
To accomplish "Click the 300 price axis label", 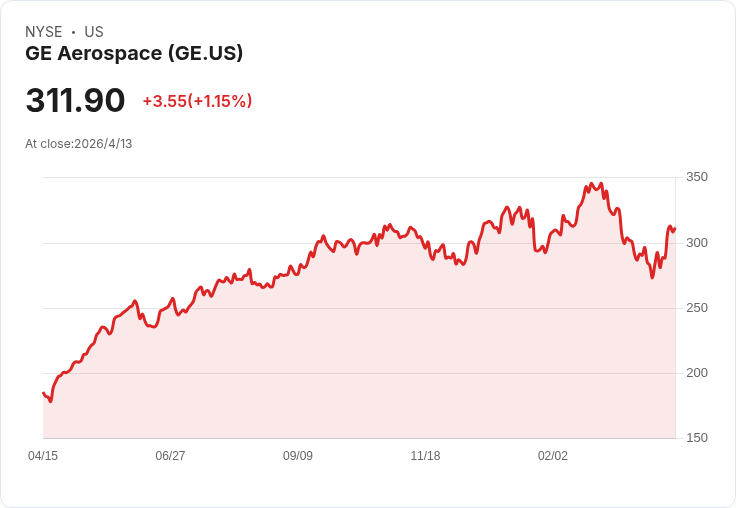I will (697, 243).
